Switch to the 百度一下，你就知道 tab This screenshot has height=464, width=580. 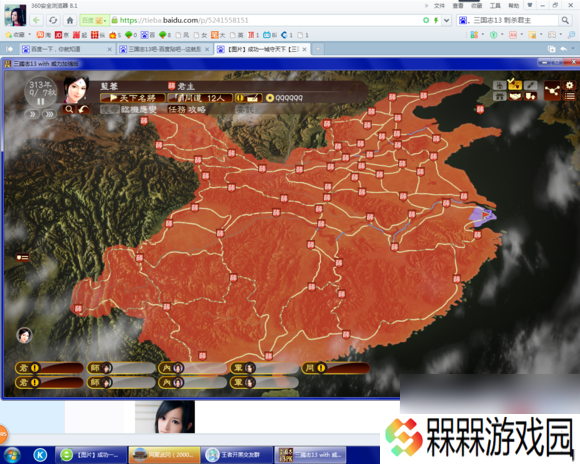click(x=67, y=49)
